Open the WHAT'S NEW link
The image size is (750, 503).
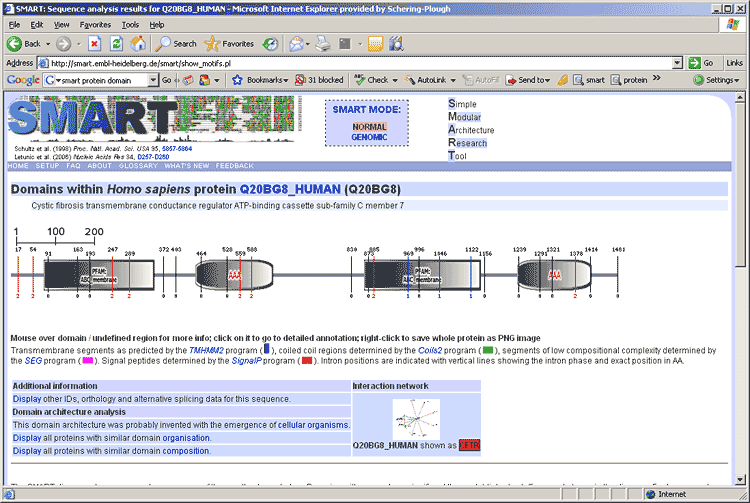187,166
